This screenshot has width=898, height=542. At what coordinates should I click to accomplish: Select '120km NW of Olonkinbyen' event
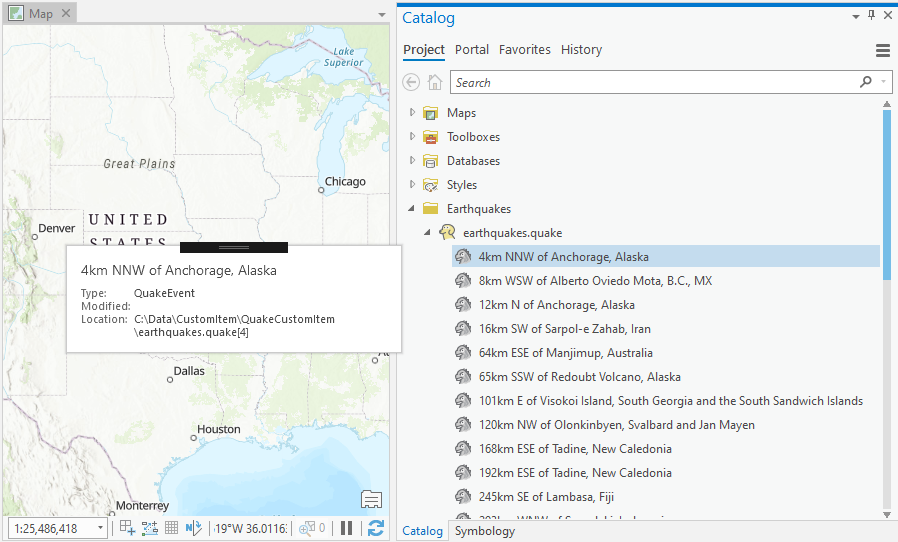617,425
